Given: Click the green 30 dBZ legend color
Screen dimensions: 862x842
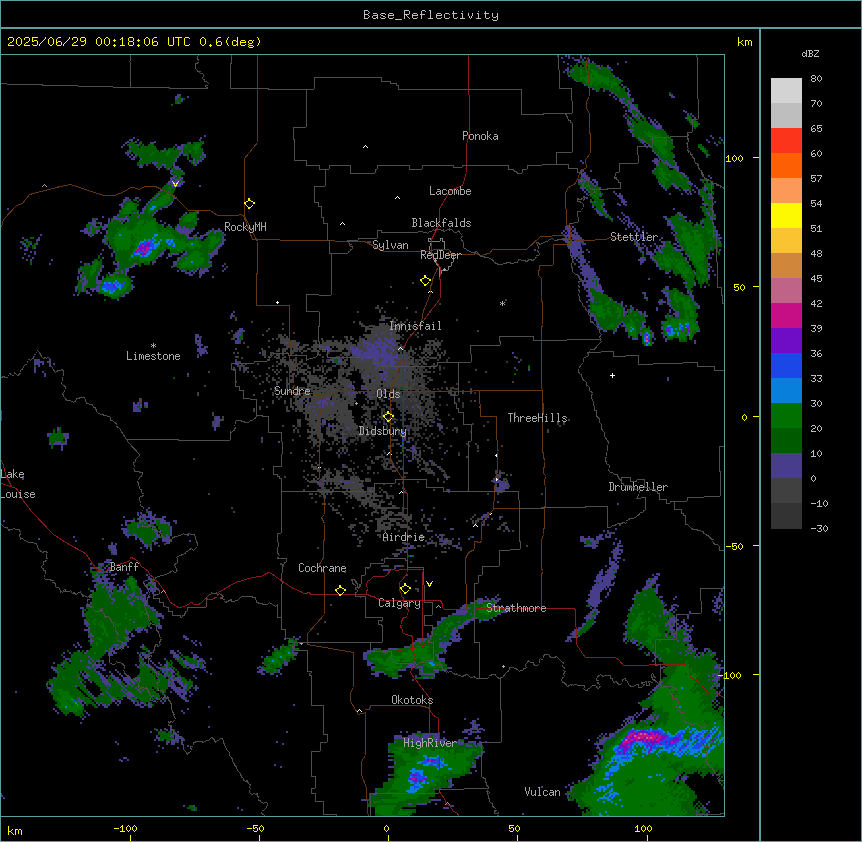Looking at the screenshot, I should (x=786, y=416).
